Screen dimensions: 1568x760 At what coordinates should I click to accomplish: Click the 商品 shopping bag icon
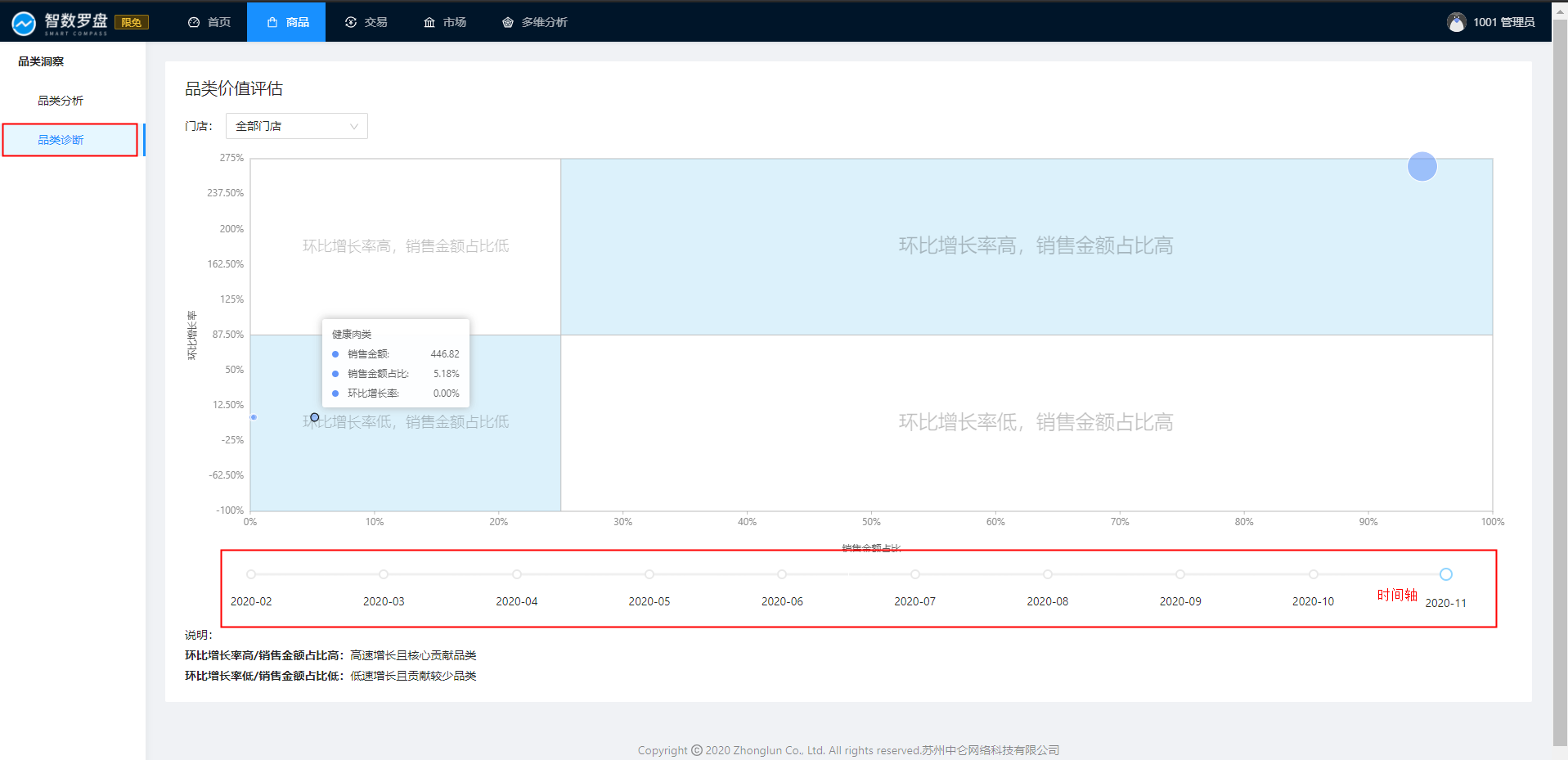(x=272, y=22)
